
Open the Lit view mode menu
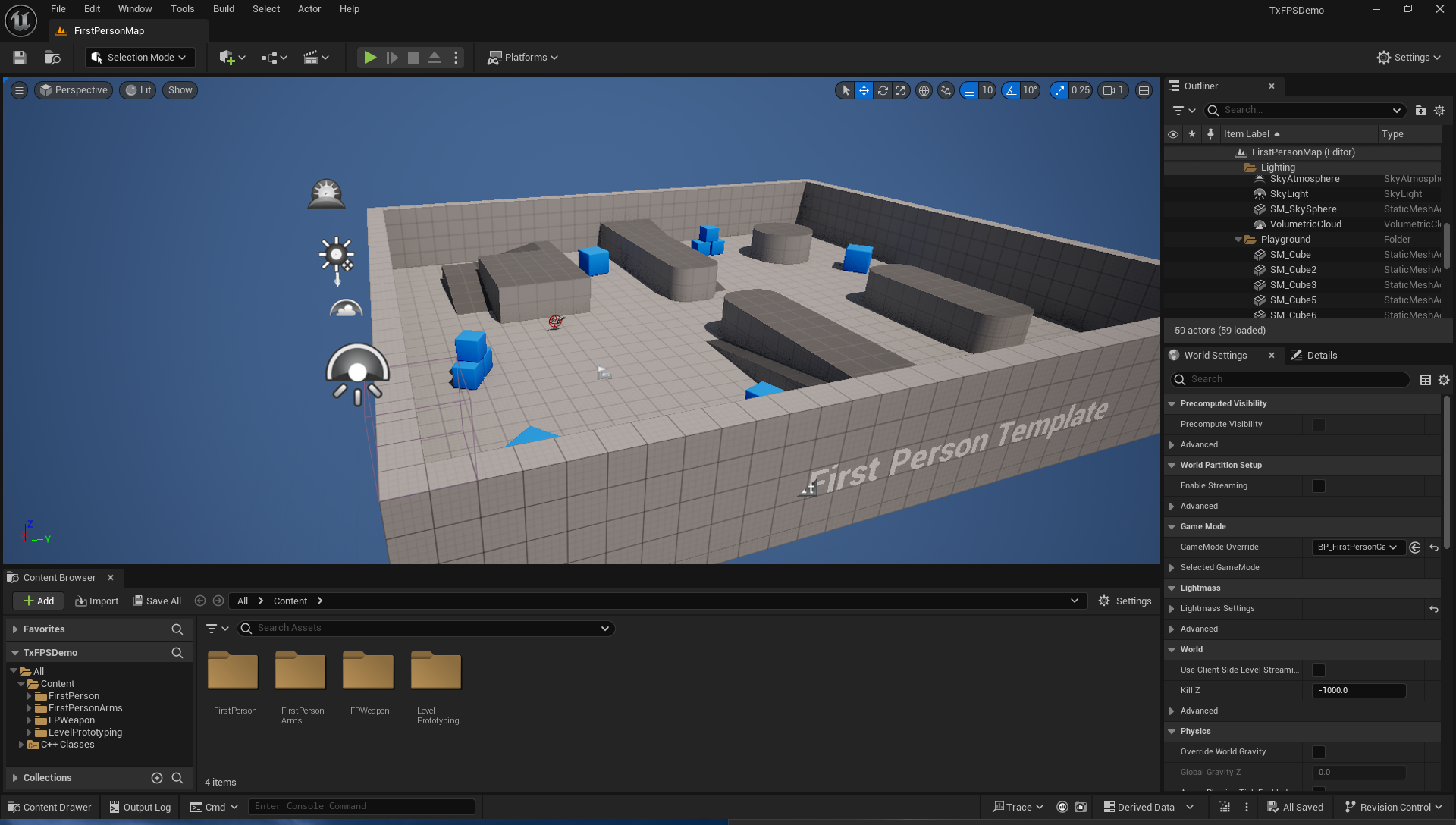139,90
